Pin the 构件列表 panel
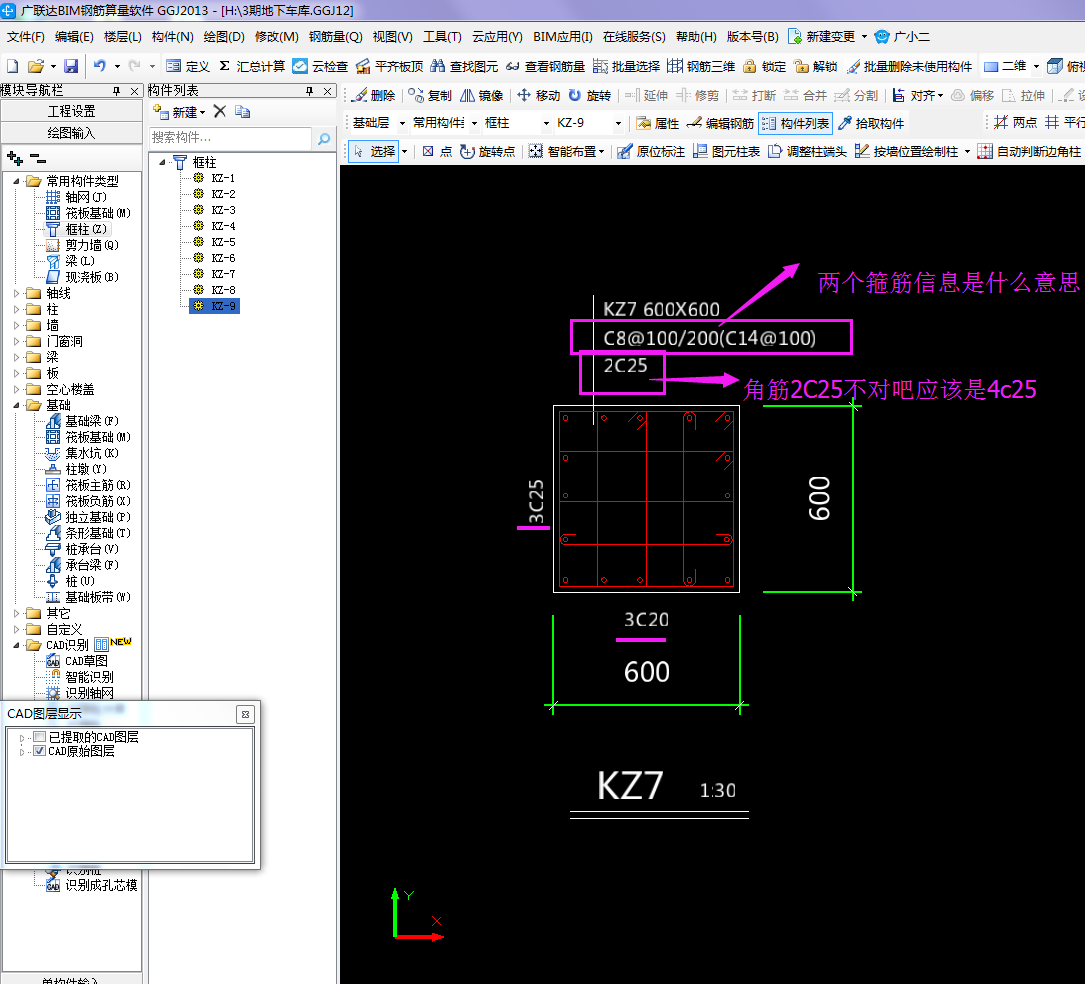This screenshot has height=984, width=1085. pos(309,91)
